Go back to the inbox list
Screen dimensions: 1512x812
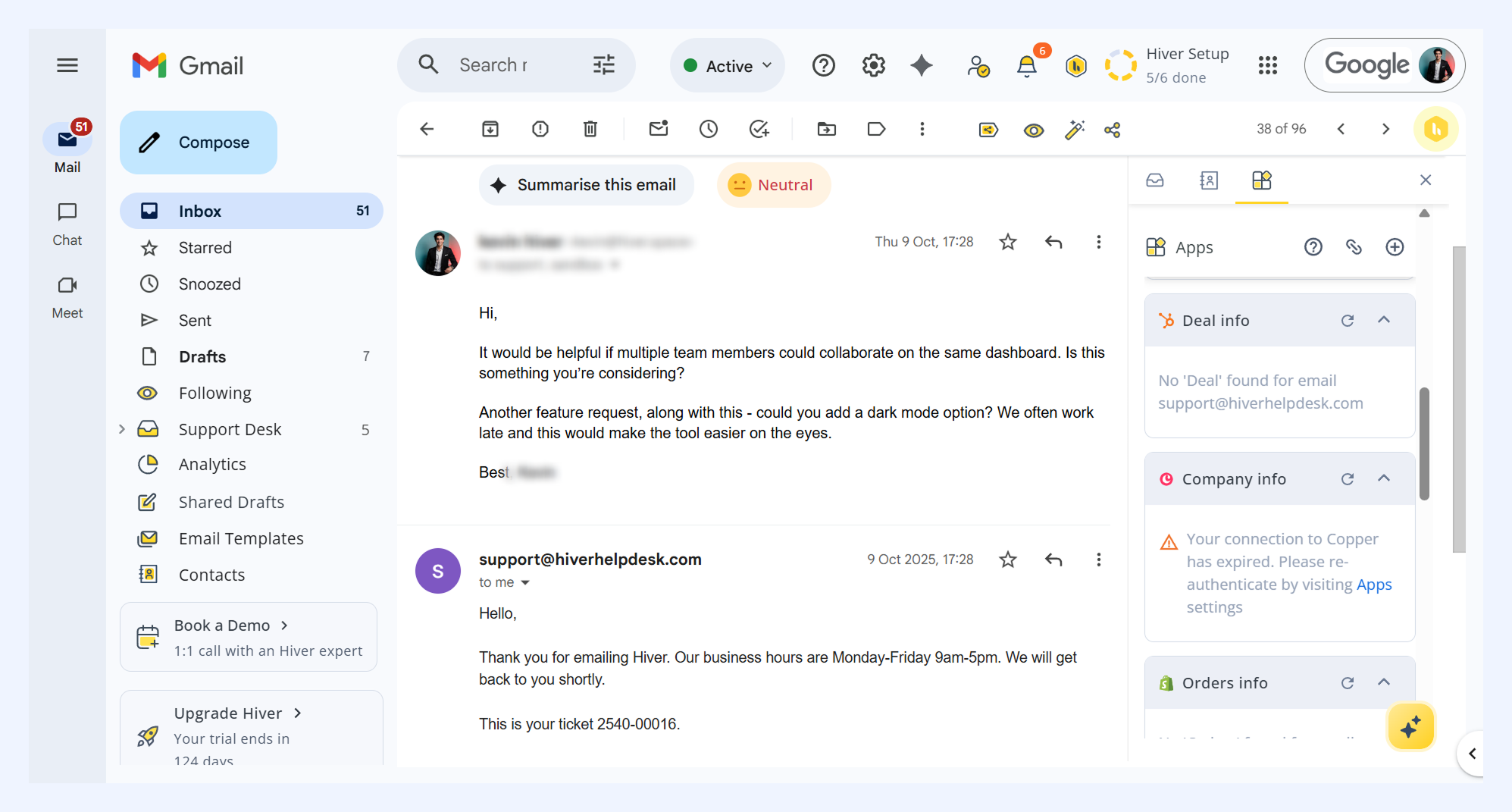pyautogui.click(x=427, y=129)
